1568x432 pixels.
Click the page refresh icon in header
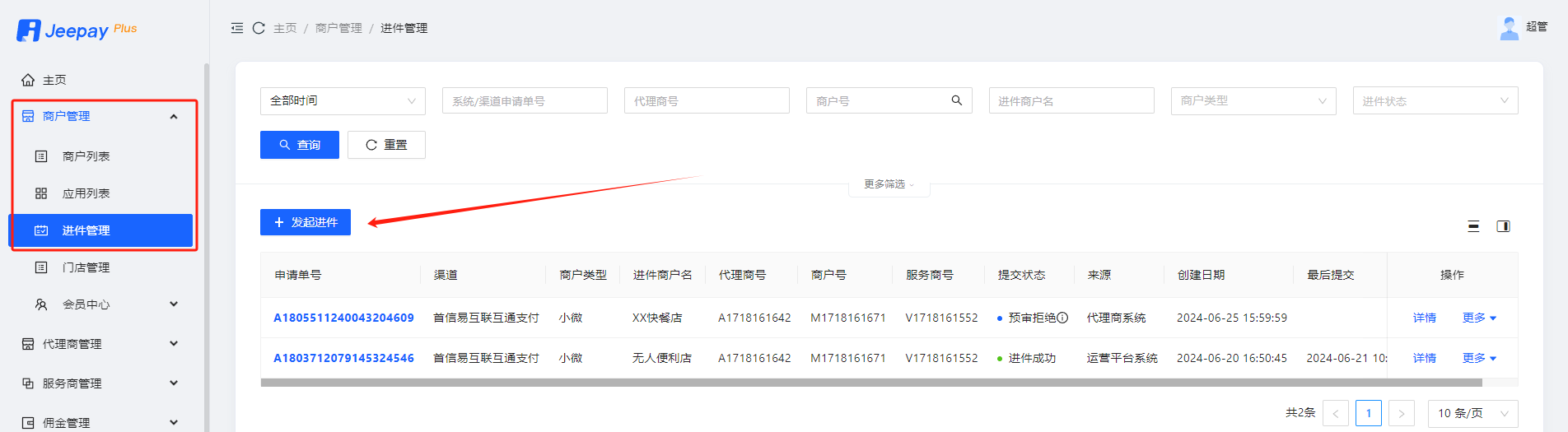259,28
